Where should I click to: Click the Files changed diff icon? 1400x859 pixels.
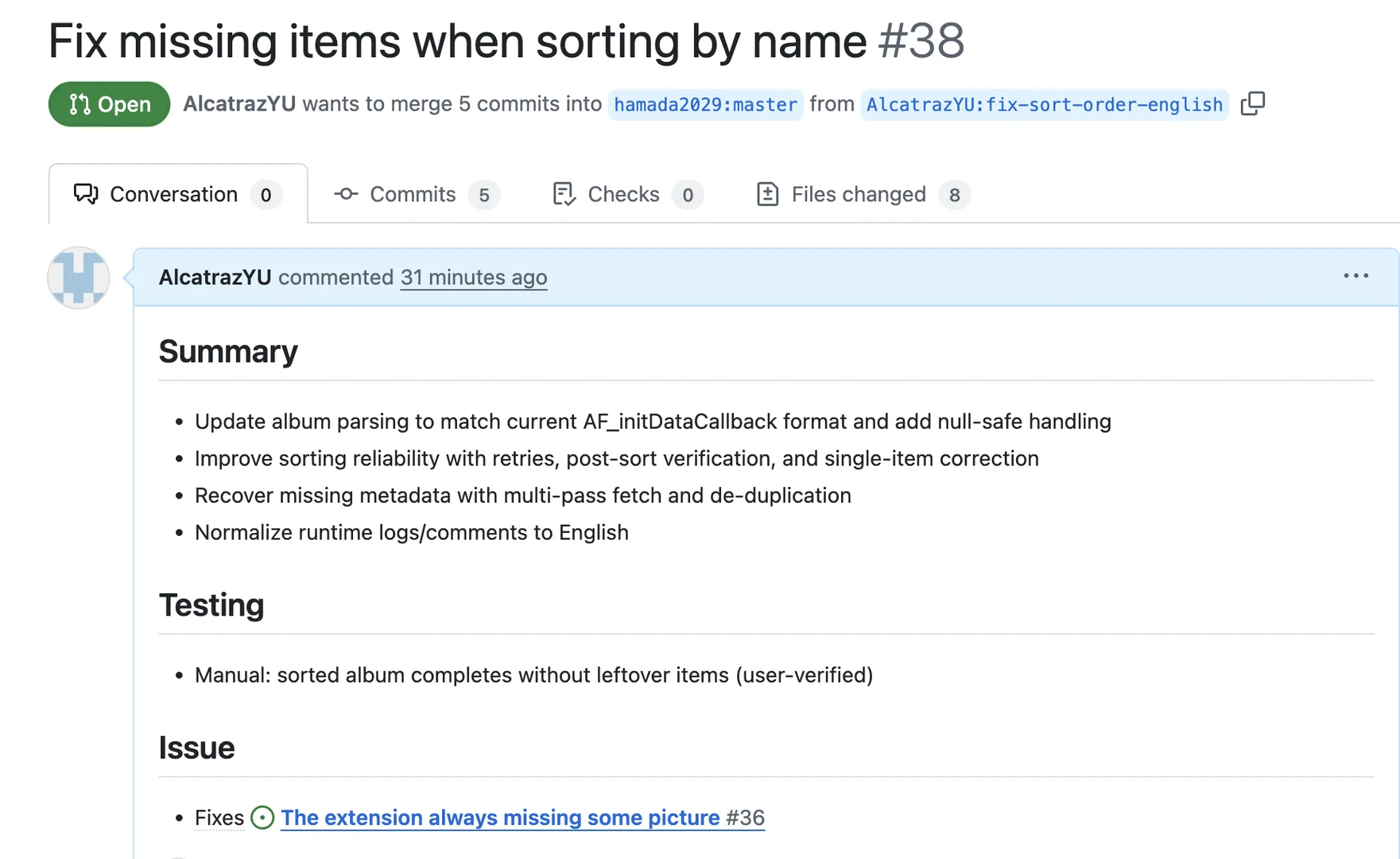click(767, 194)
